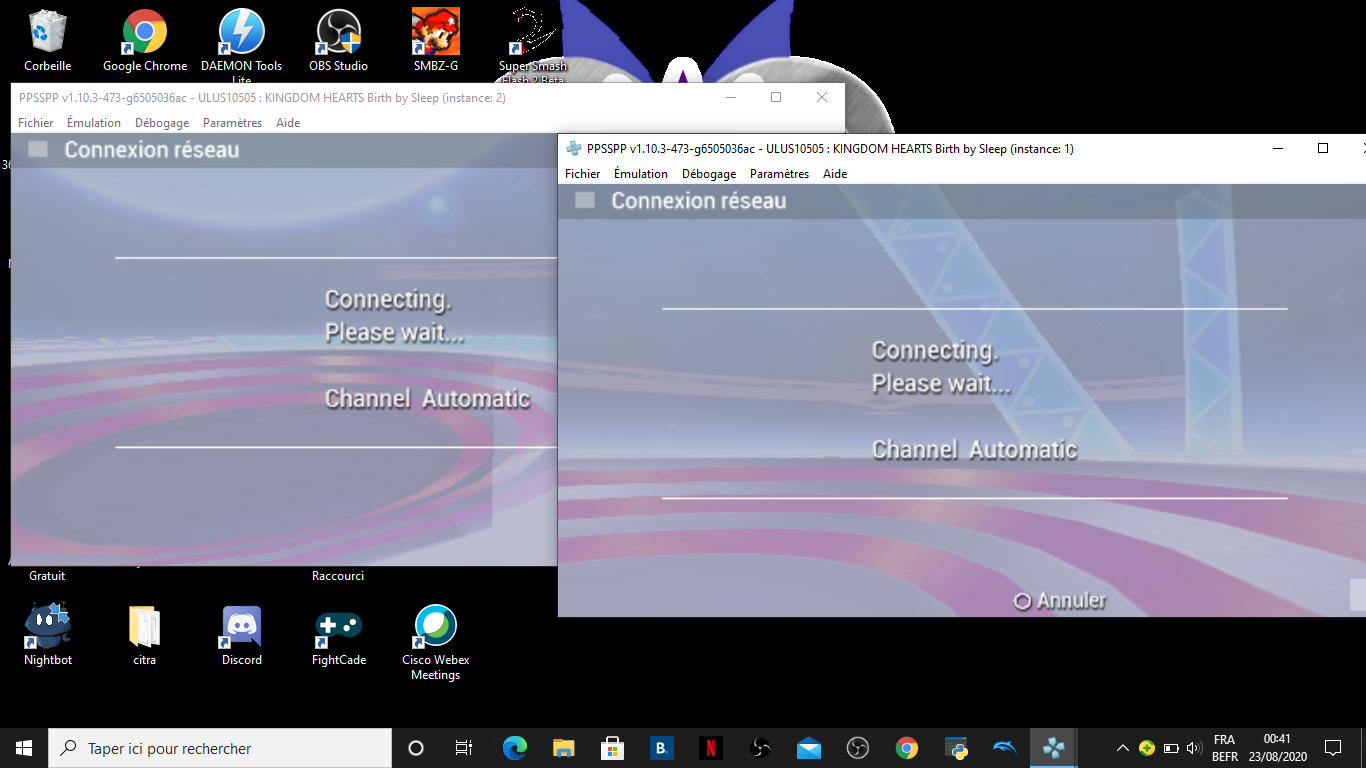
Task: Open Paramètres menu in instance 1 window
Action: click(x=778, y=174)
